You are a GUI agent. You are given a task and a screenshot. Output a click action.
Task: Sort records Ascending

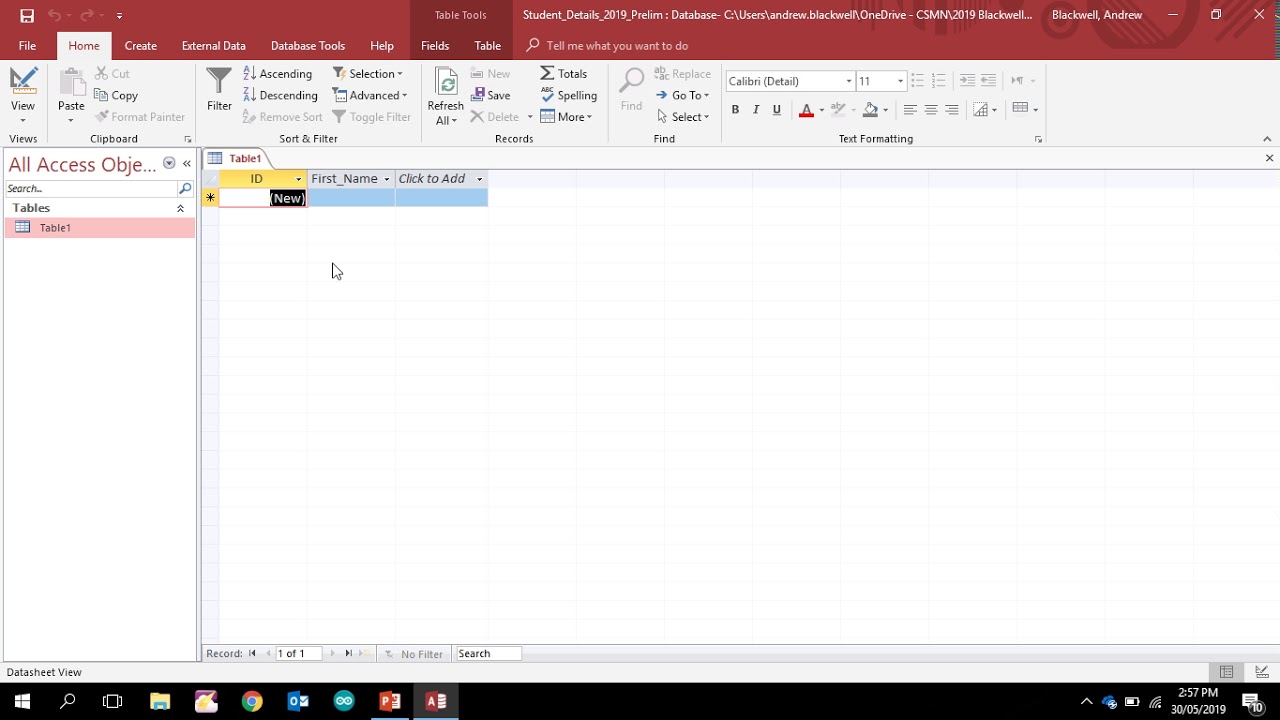click(x=278, y=73)
